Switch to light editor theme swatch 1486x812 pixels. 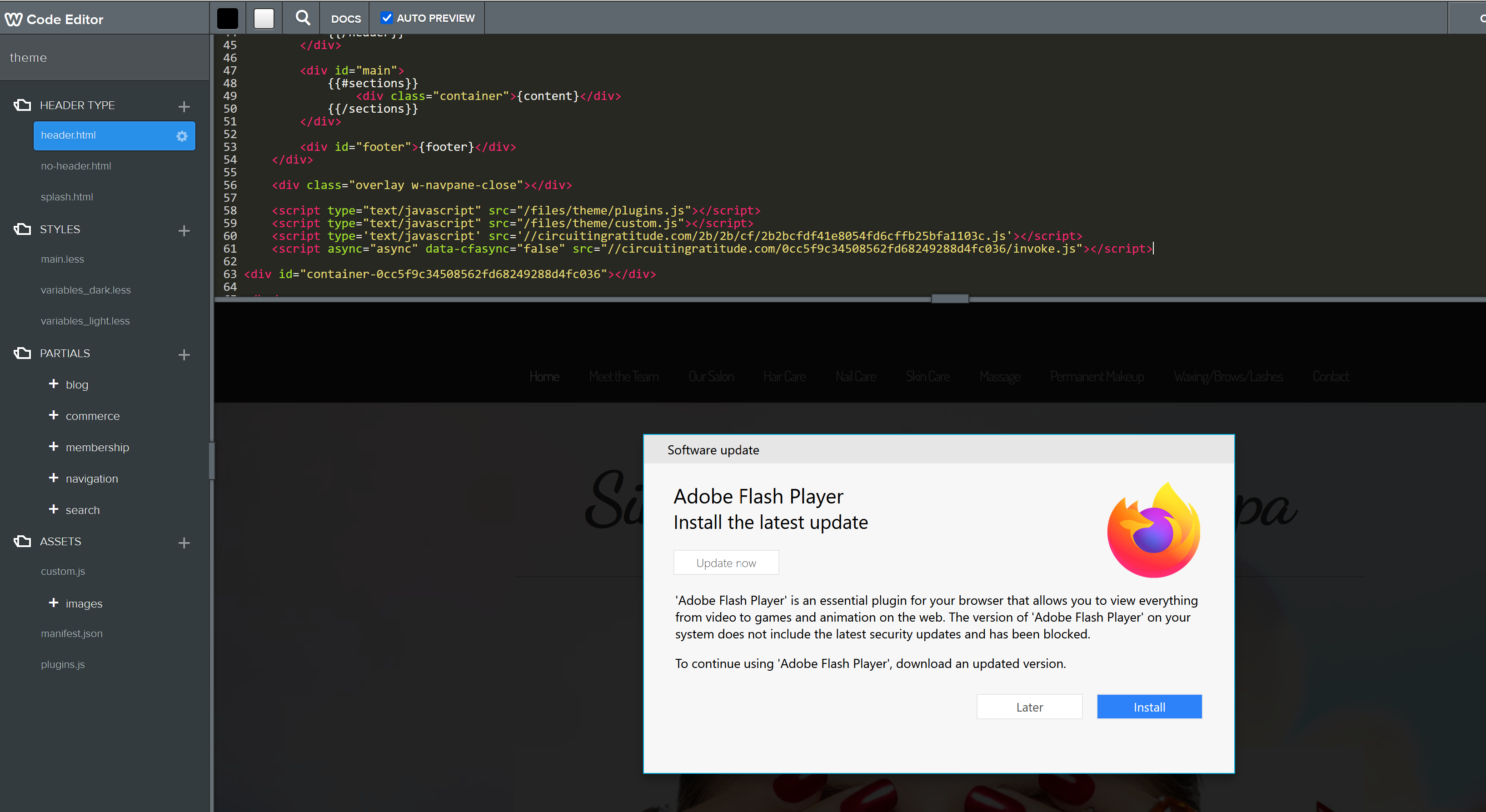(x=264, y=19)
